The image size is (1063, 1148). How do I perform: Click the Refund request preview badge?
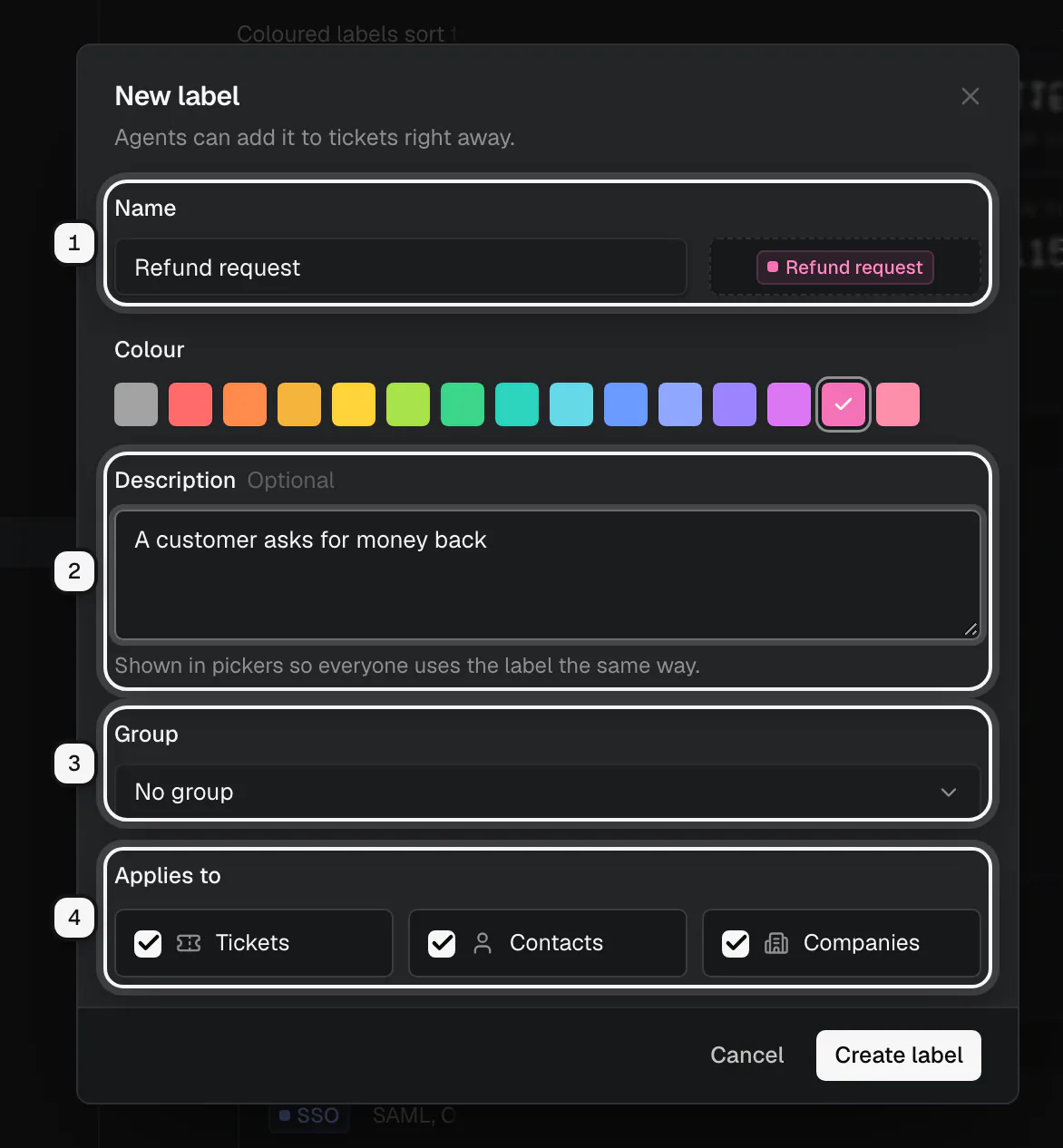pyautogui.click(x=845, y=268)
